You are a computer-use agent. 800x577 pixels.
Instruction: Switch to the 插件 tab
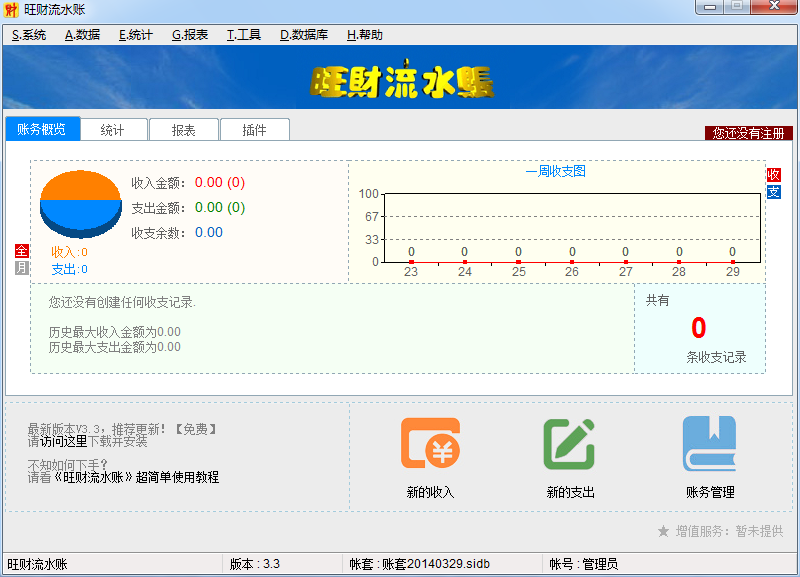[255, 130]
